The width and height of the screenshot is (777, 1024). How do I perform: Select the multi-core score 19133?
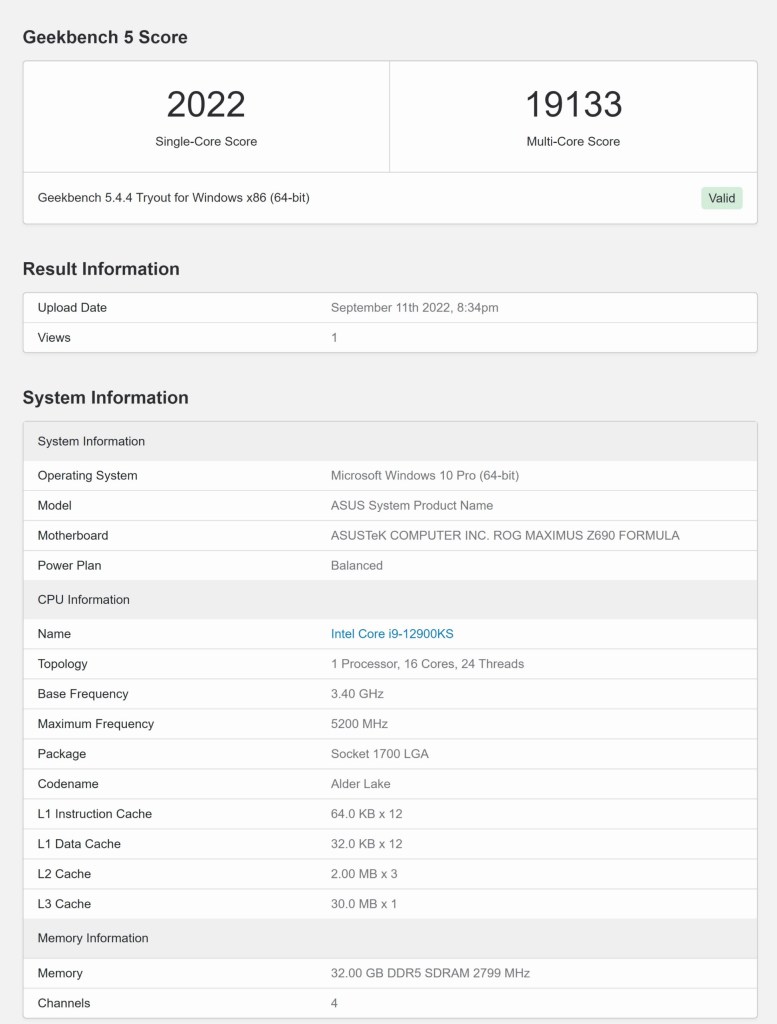pos(573,104)
